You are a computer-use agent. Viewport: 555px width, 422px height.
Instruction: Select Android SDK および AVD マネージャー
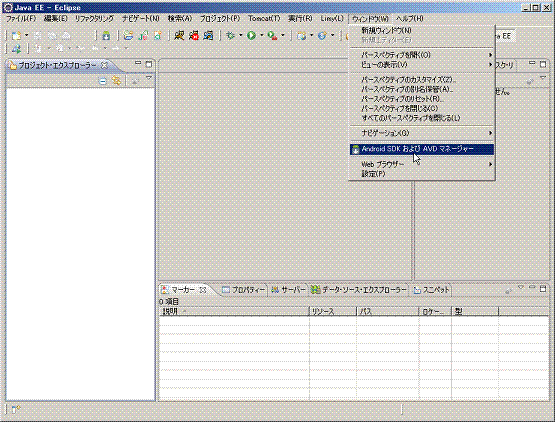point(422,149)
